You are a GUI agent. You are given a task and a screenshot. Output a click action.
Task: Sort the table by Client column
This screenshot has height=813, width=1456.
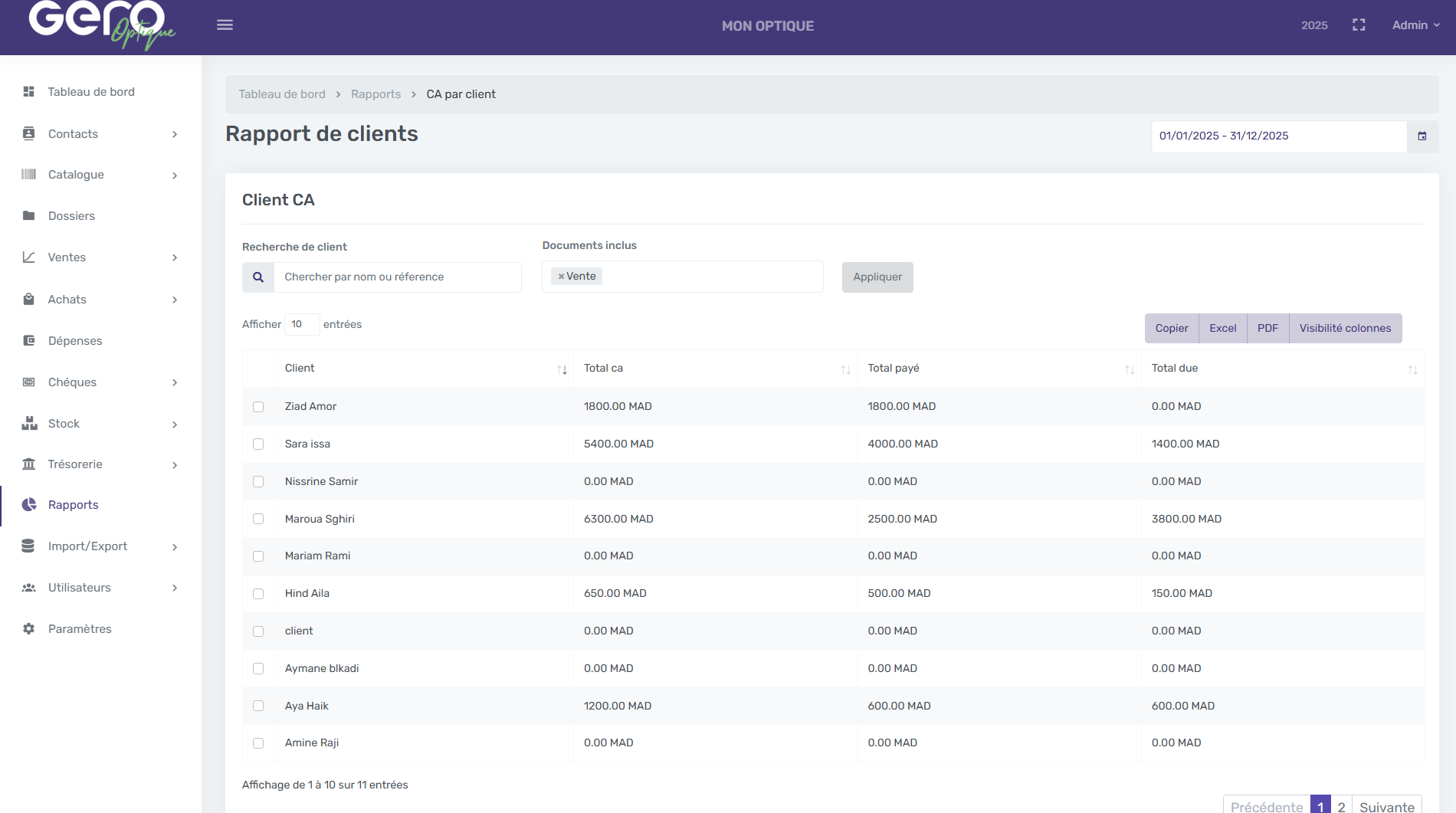click(x=562, y=369)
